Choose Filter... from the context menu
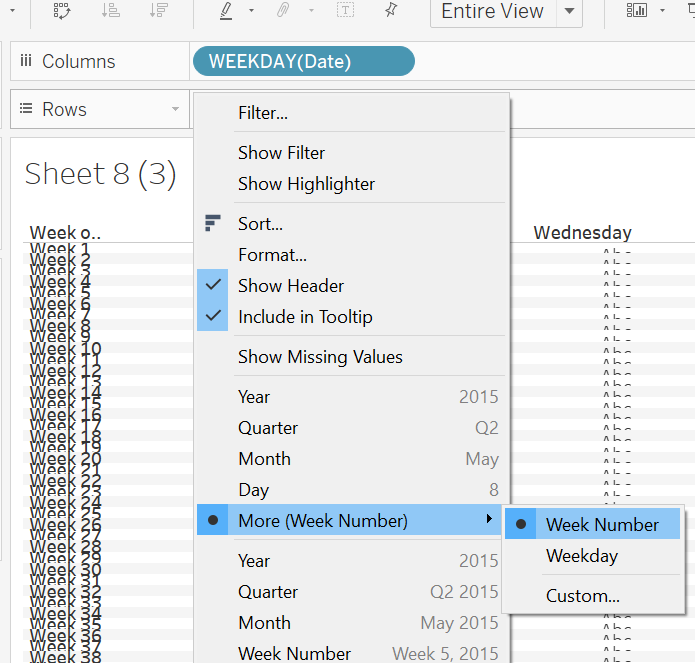 pyautogui.click(x=263, y=113)
